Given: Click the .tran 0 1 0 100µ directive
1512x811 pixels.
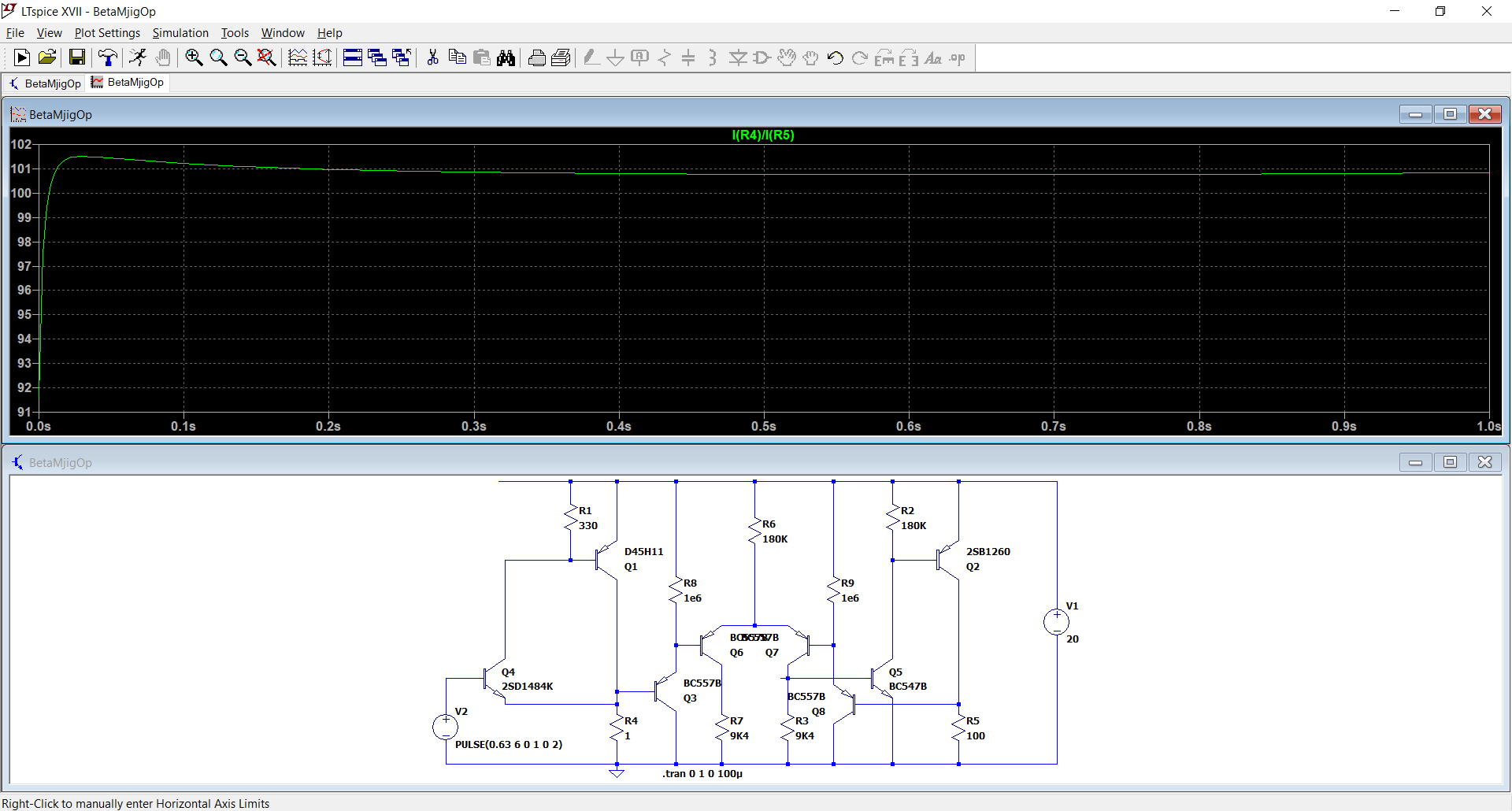Looking at the screenshot, I should click(702, 773).
